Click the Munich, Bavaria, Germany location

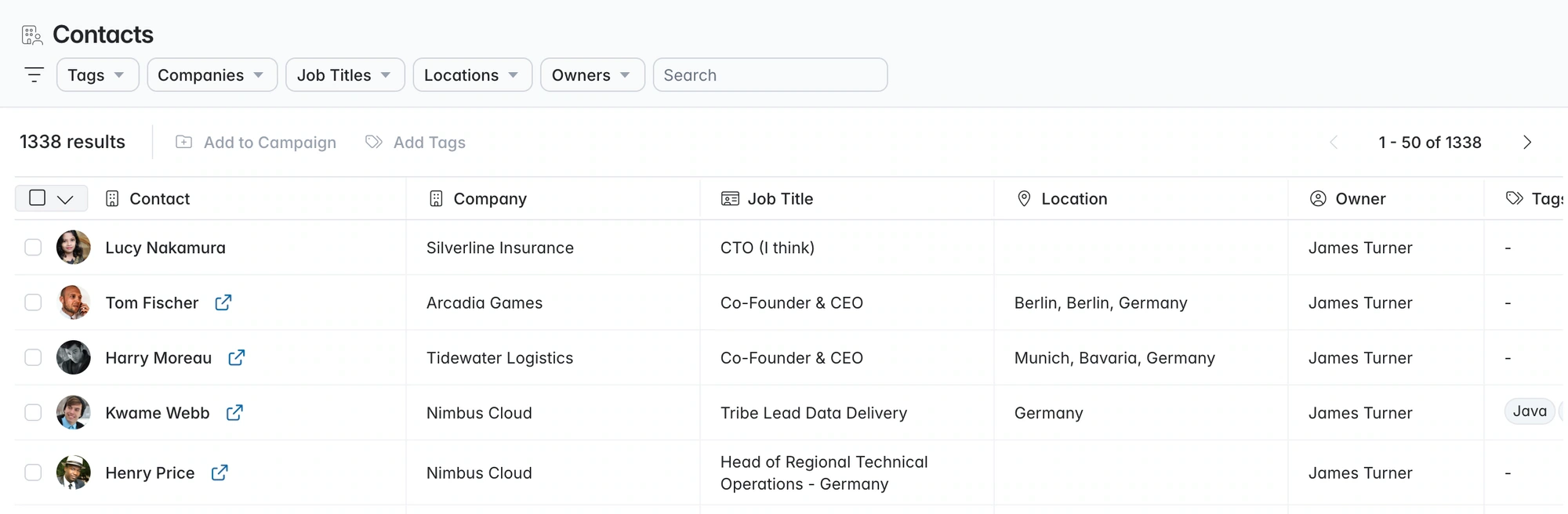point(1115,357)
